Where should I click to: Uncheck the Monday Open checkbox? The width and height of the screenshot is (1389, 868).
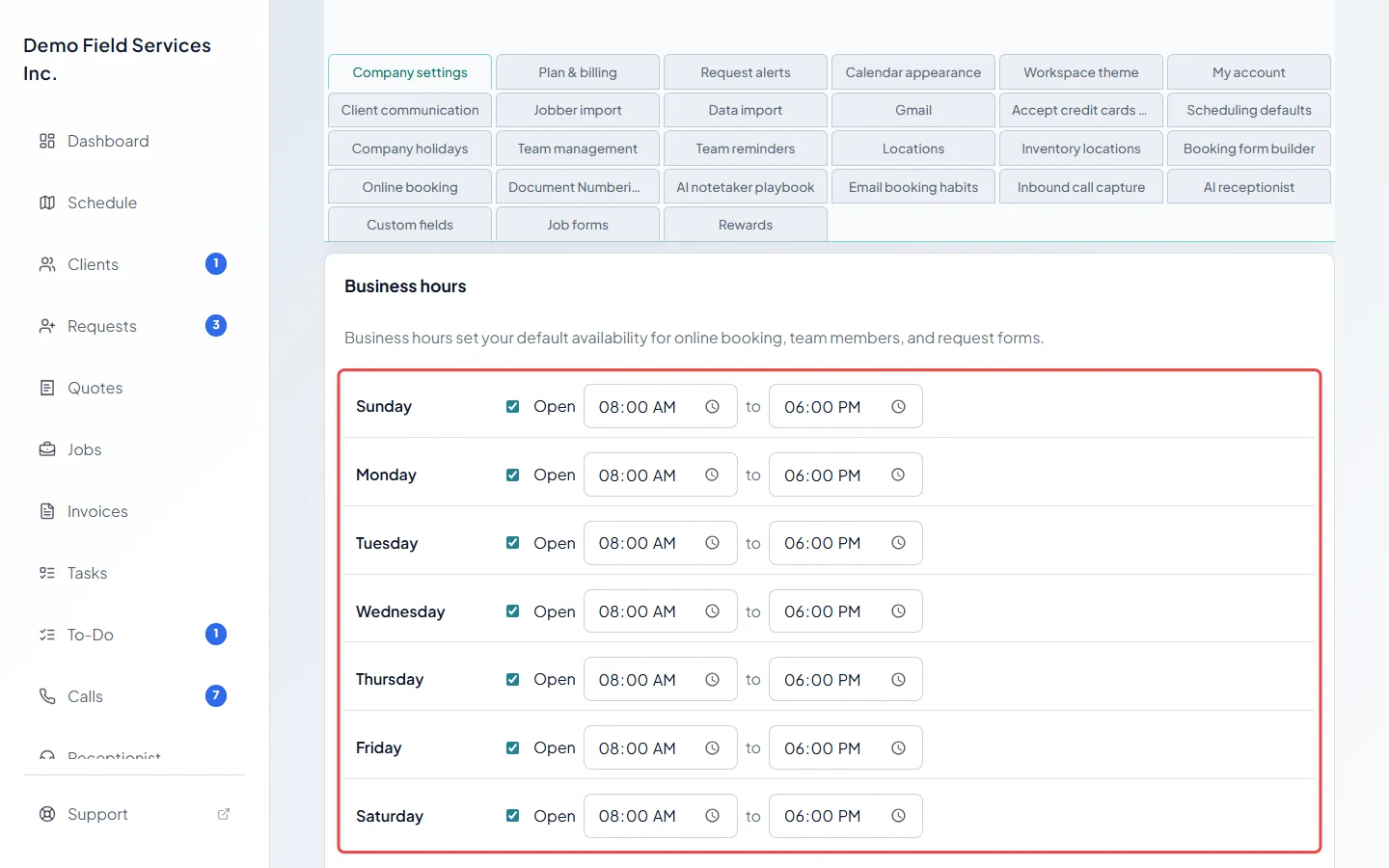(513, 475)
